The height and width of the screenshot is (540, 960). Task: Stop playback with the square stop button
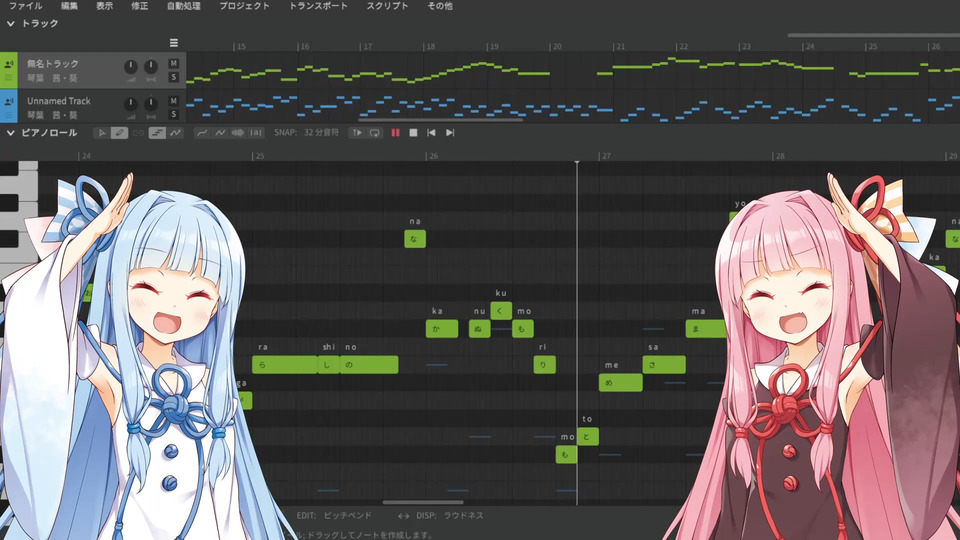(413, 133)
